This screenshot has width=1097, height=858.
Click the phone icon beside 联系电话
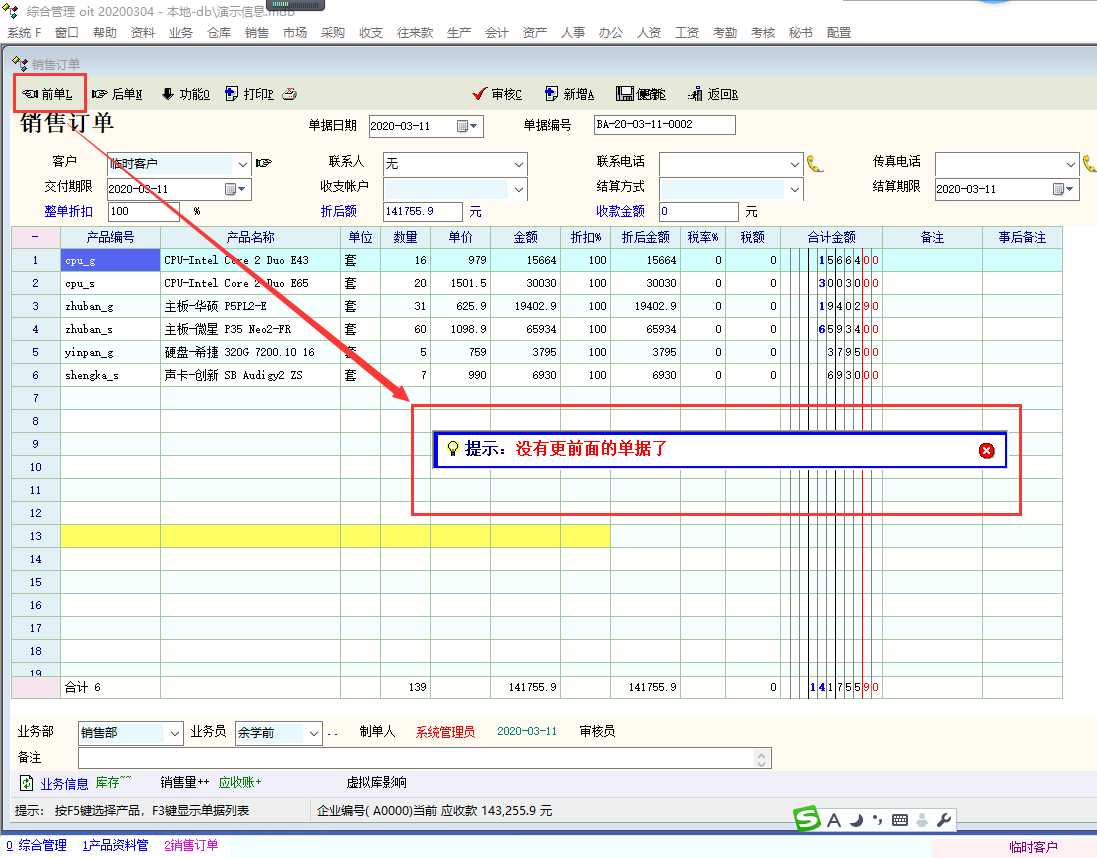coord(815,163)
